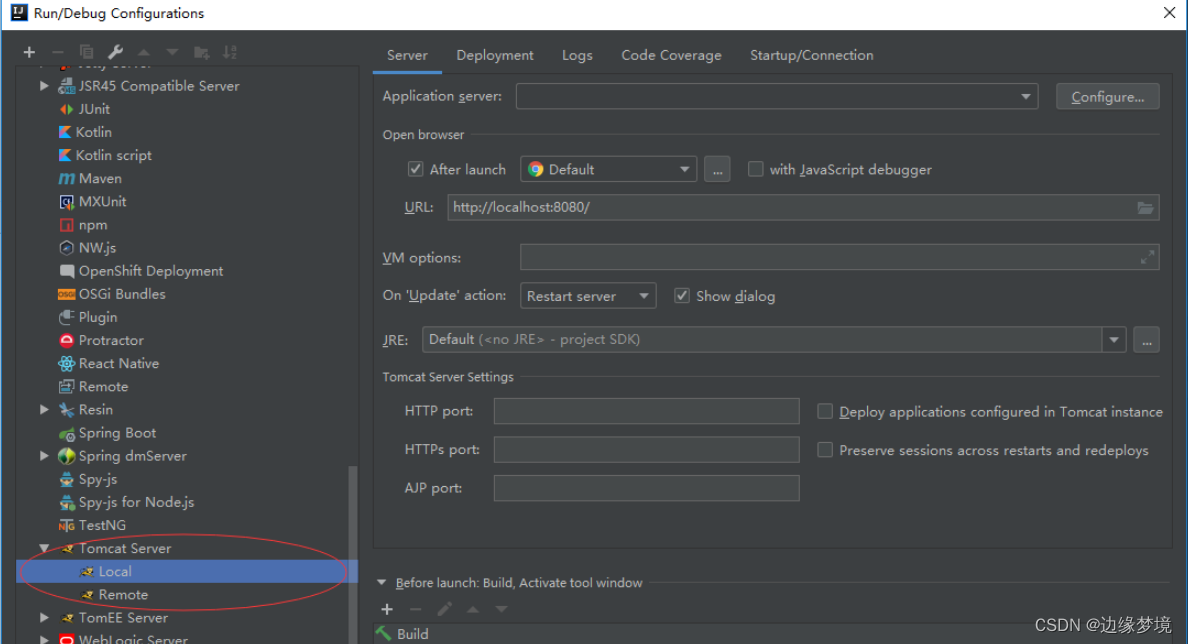Select Remote under Tomcat Server

[x=123, y=595]
